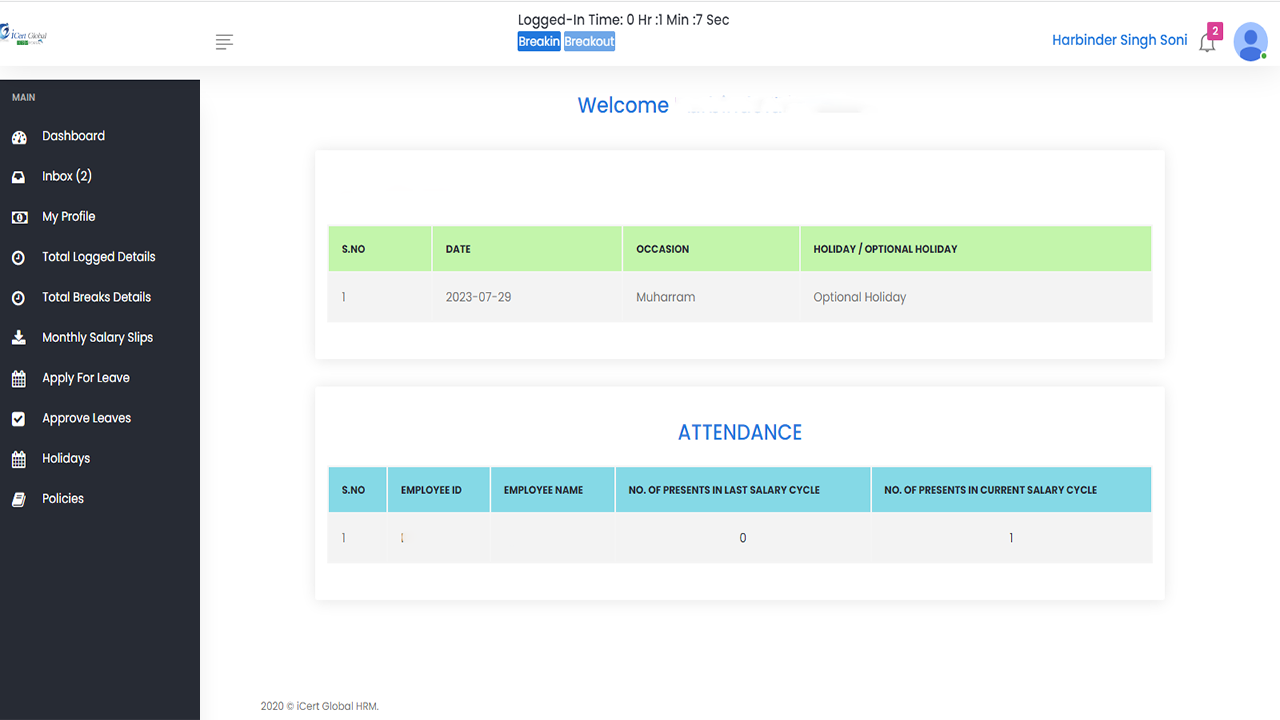Click the DATE column header
The image size is (1280, 720).
(x=527, y=249)
